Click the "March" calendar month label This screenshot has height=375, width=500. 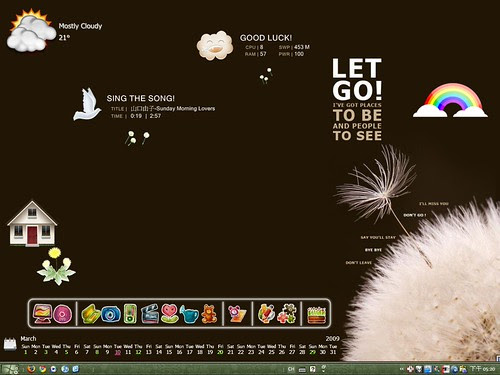28,339
